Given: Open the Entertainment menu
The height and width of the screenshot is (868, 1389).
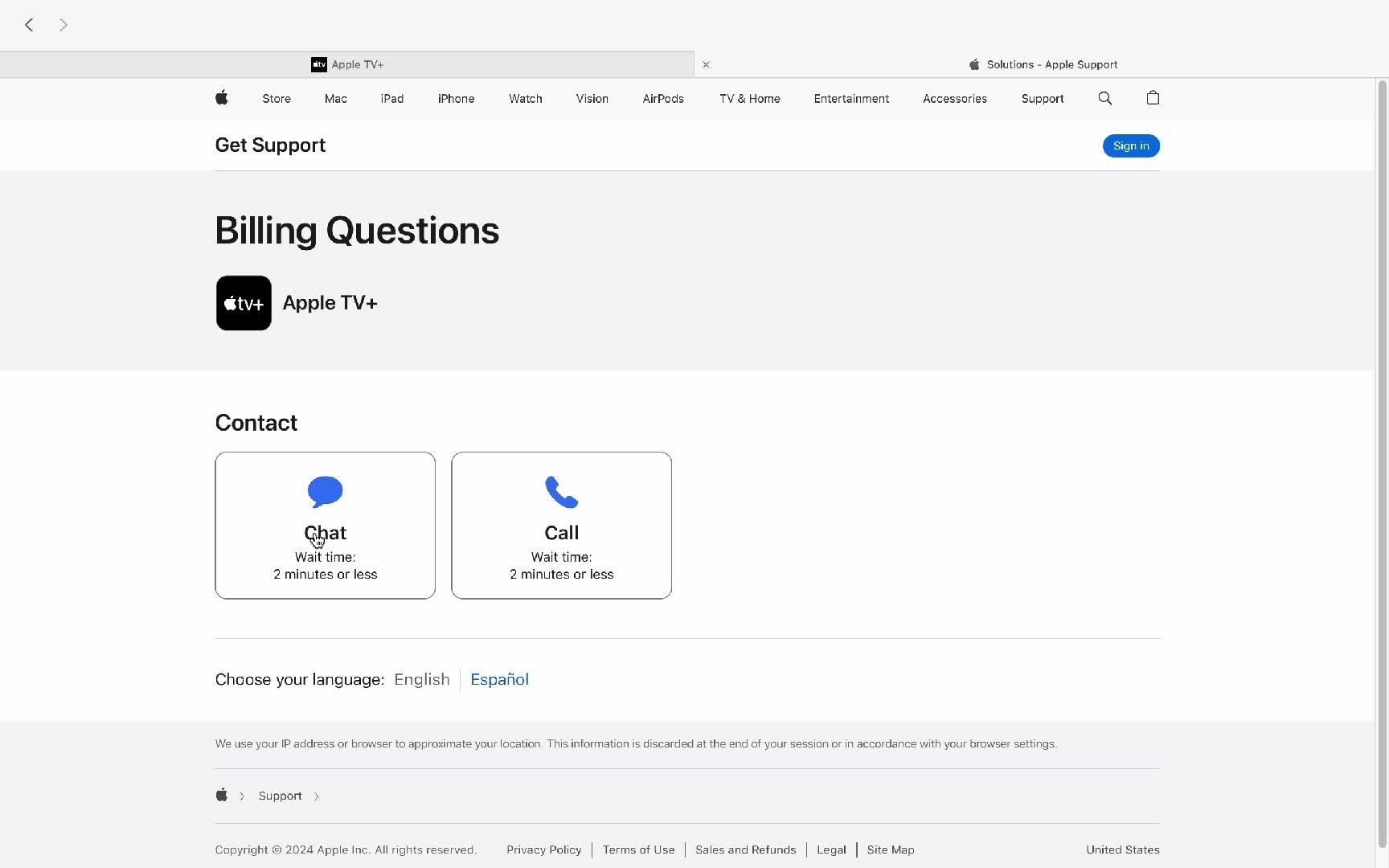Looking at the screenshot, I should click(851, 99).
